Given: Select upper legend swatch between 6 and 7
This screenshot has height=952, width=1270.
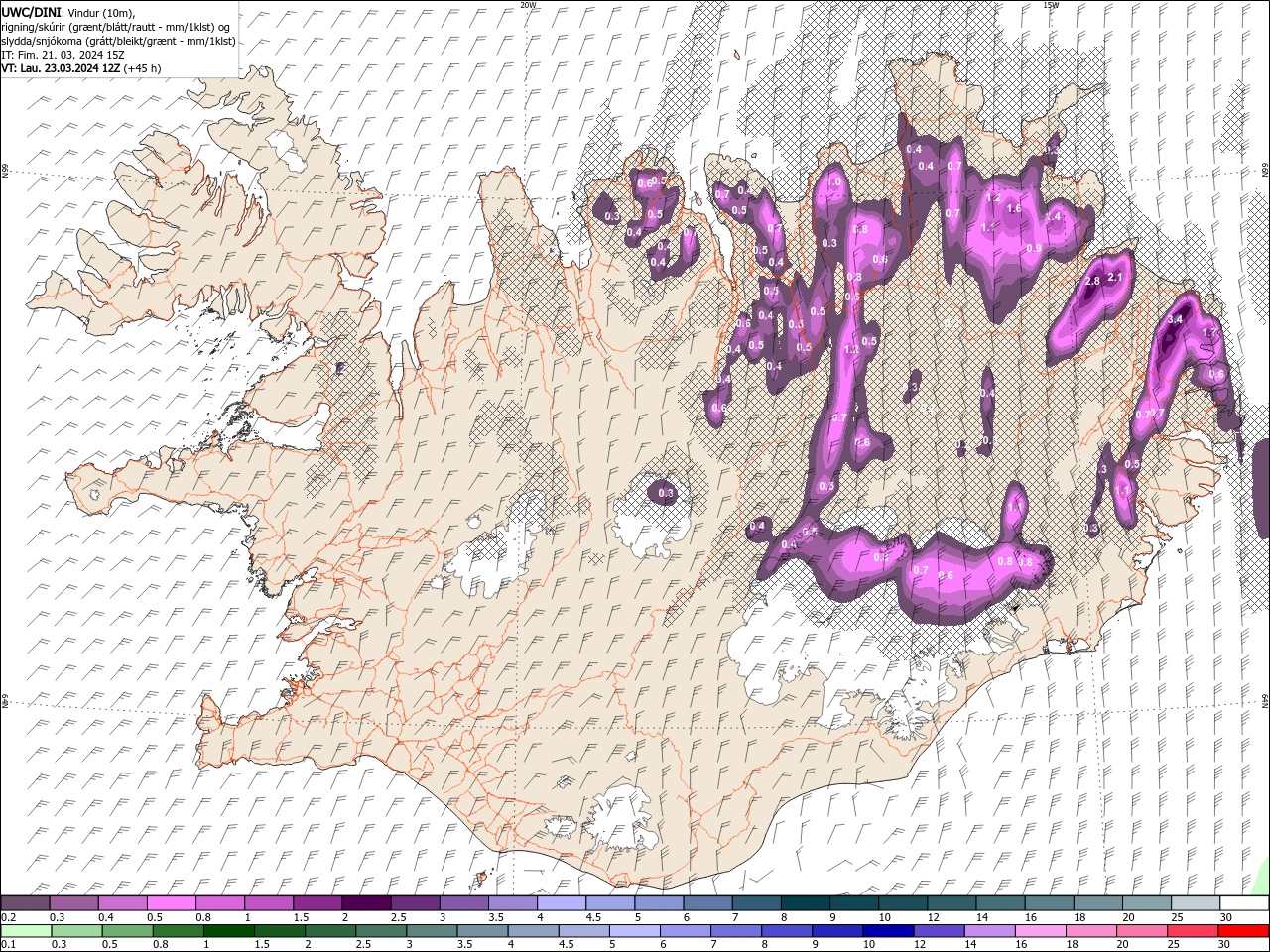Looking at the screenshot, I should 706,903.
